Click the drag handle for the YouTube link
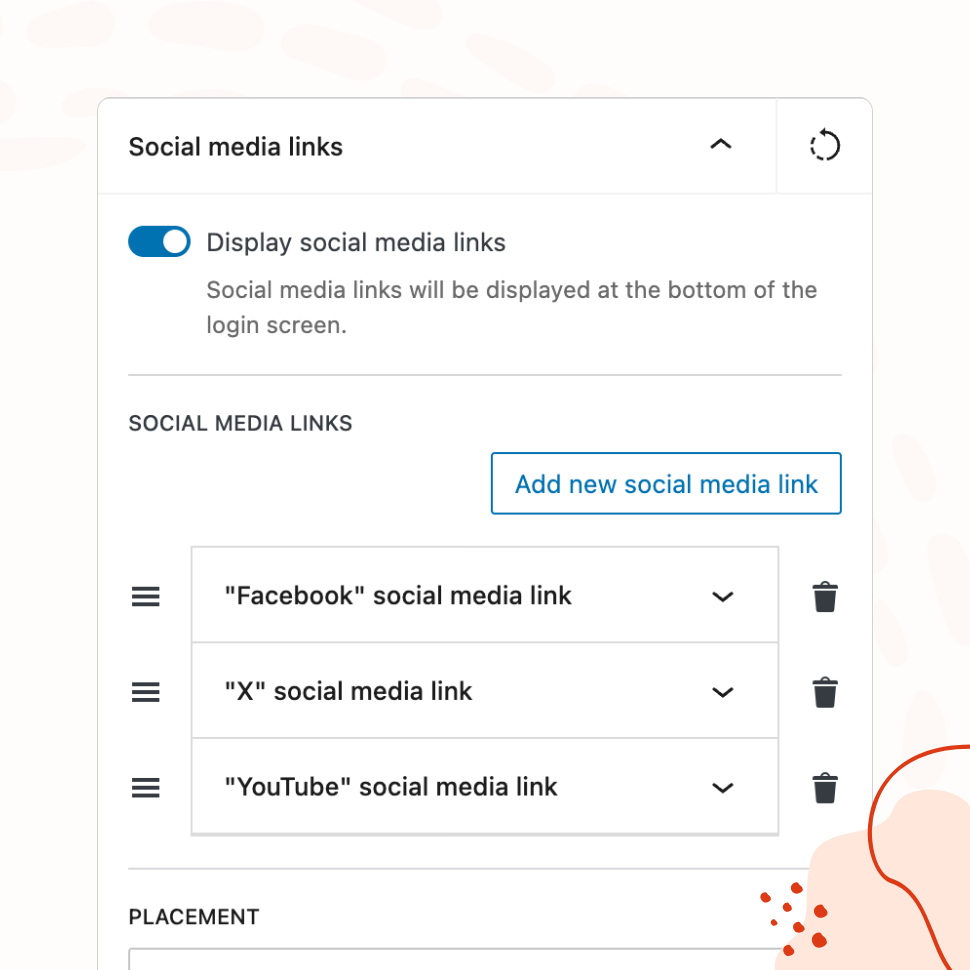This screenshot has width=970, height=970. [x=146, y=788]
